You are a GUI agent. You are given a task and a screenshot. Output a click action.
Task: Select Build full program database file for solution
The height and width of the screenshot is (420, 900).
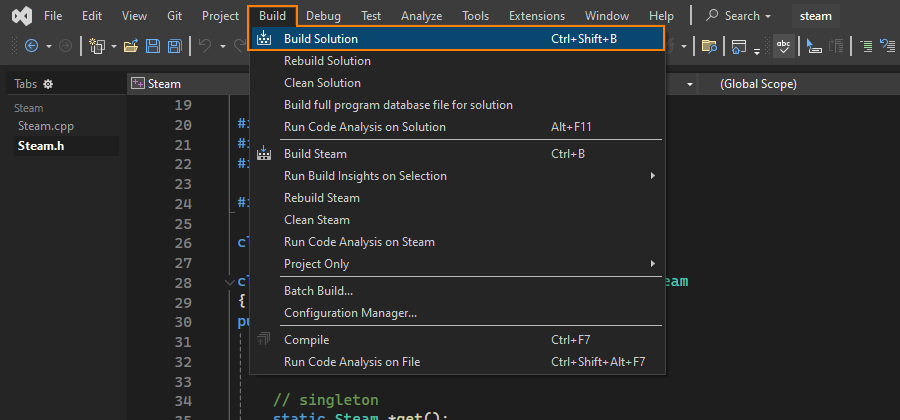[x=457, y=105]
